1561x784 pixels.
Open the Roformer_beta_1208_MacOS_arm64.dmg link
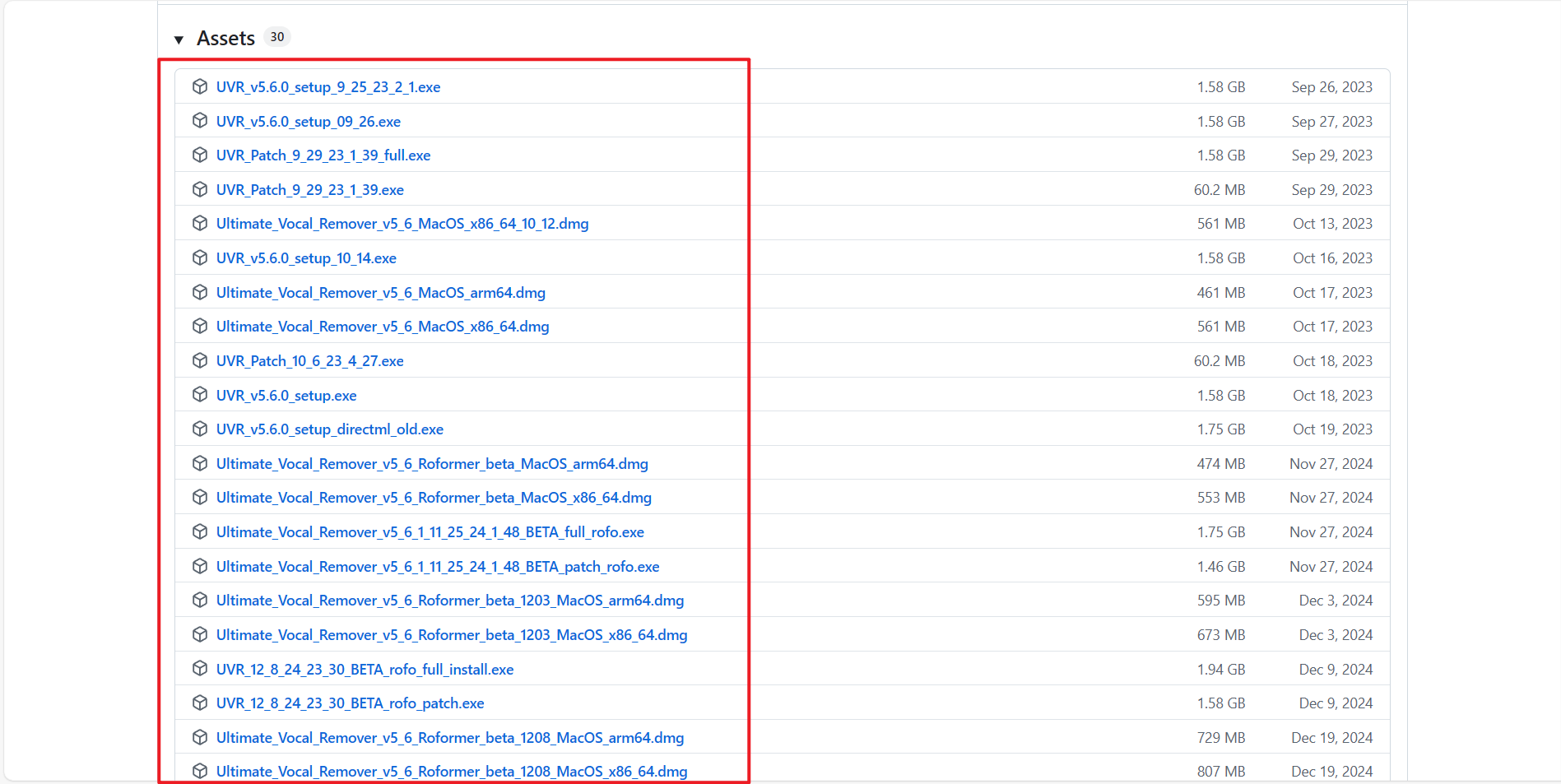(x=450, y=738)
